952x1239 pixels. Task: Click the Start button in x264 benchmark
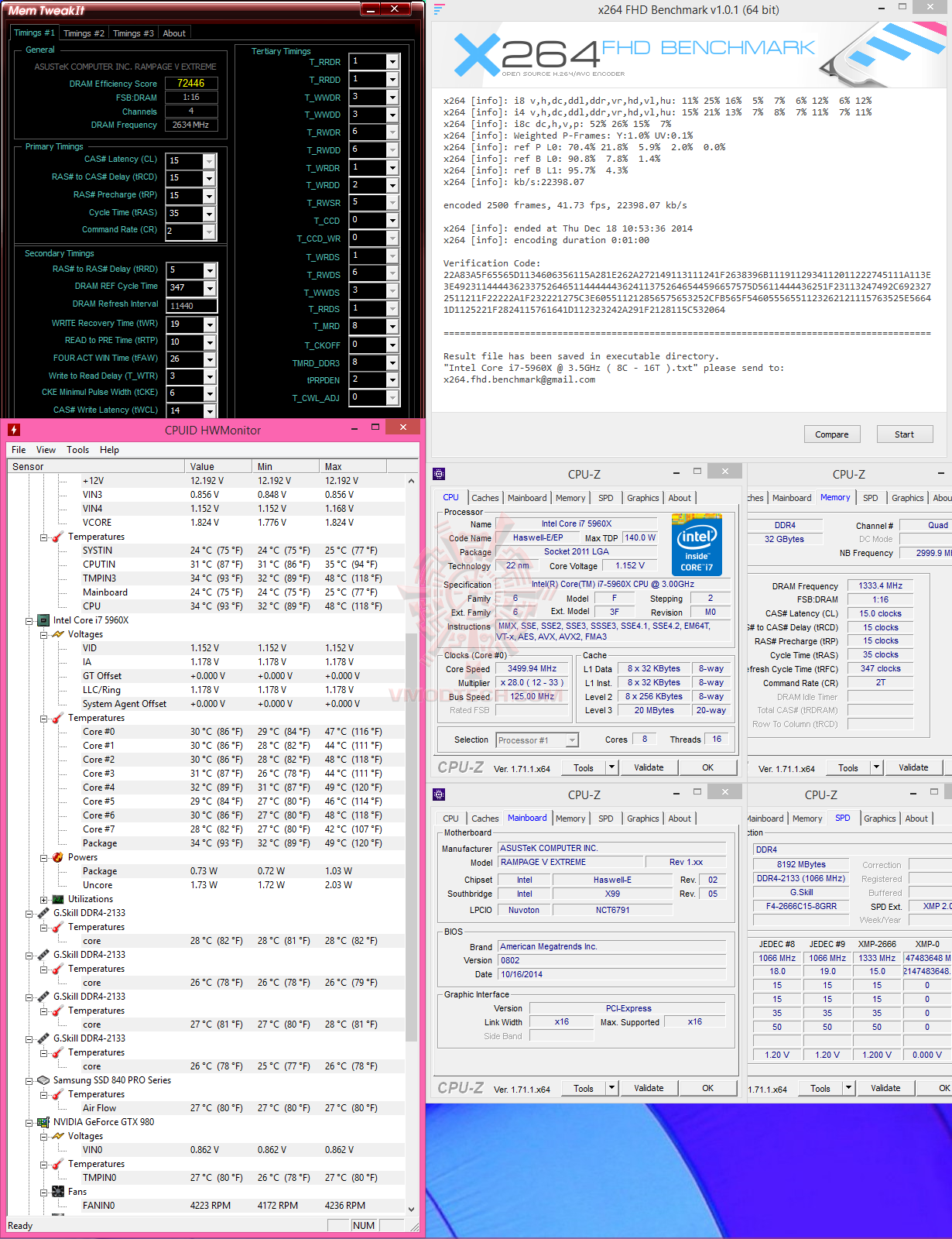904,434
